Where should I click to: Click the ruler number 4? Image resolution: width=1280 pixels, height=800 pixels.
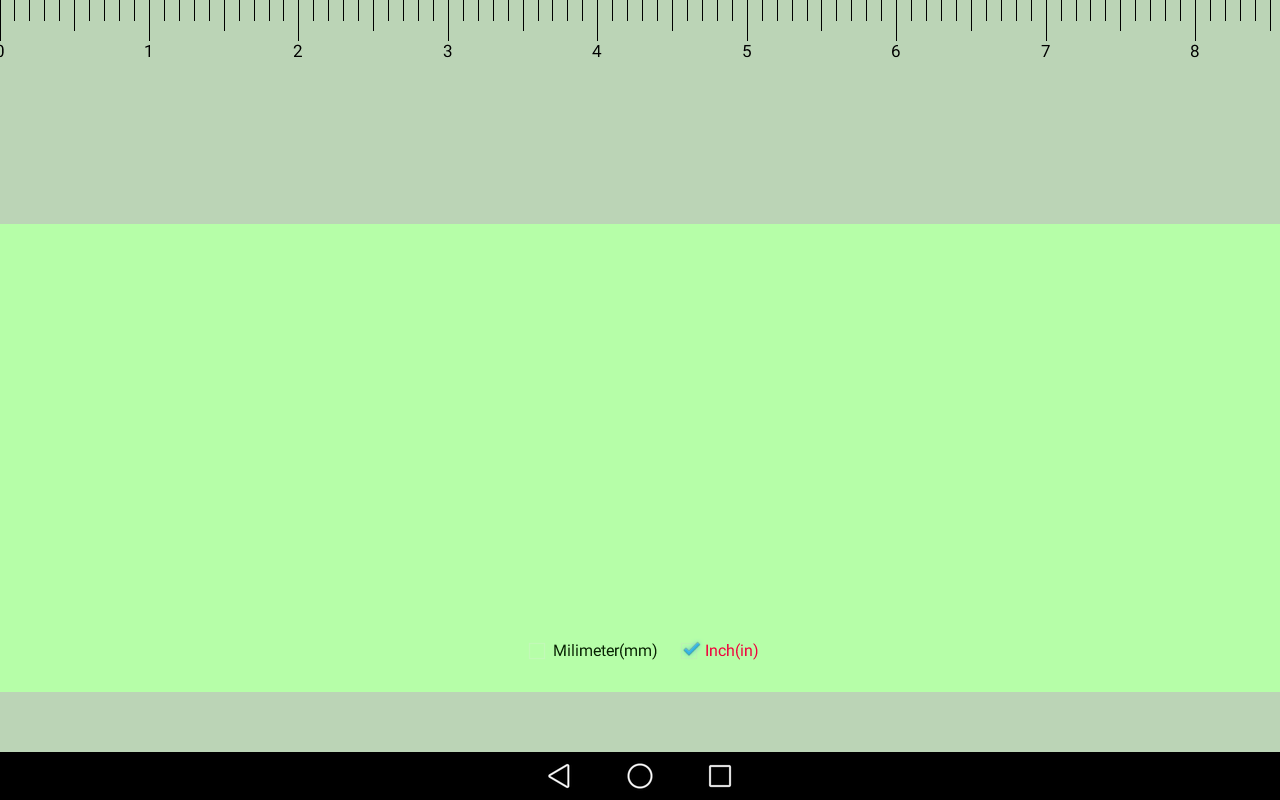(597, 51)
